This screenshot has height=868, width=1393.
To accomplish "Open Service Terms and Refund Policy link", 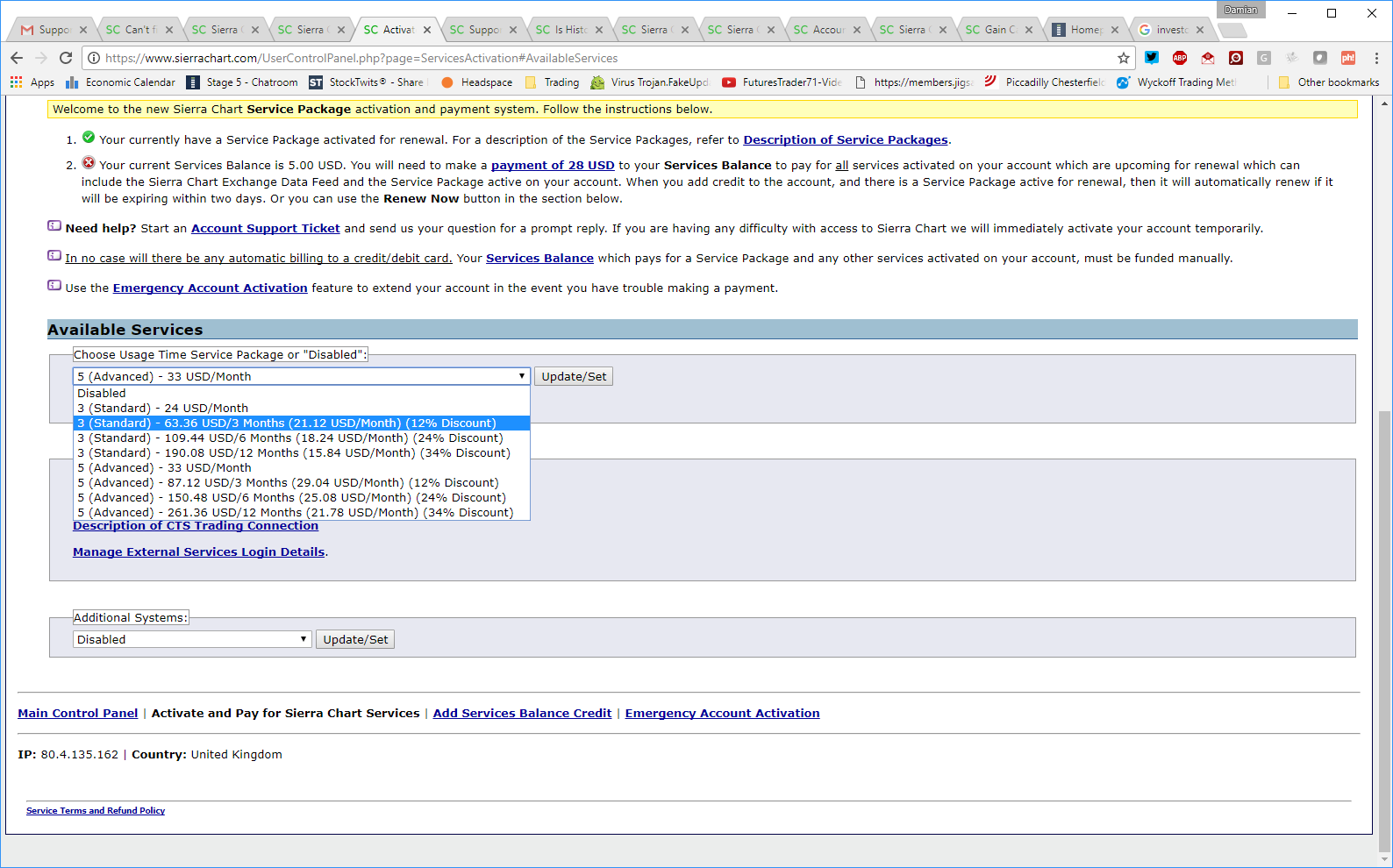I will pyautogui.click(x=96, y=811).
